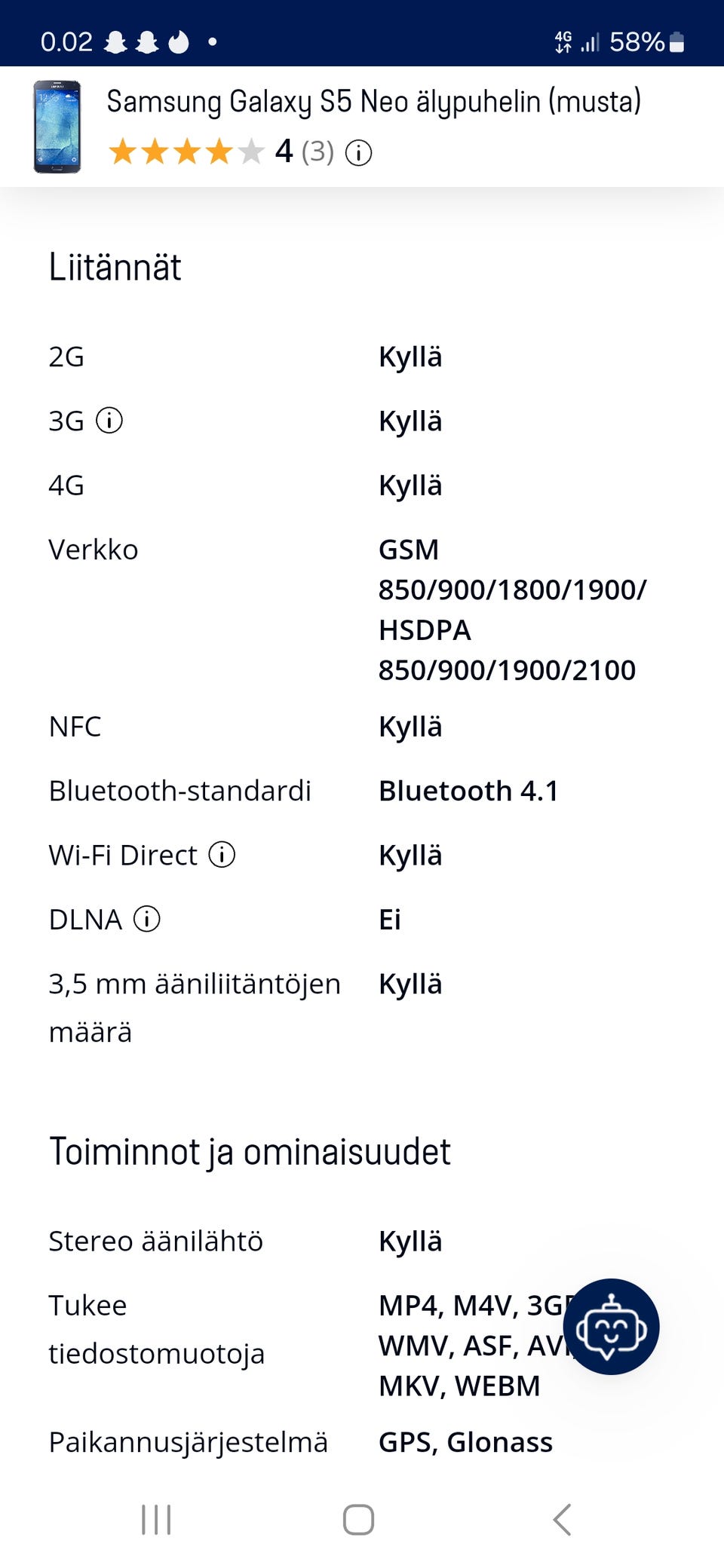
Task: Tap the Samsung Galaxy S5 Neo product thumbnail
Action: click(x=57, y=127)
